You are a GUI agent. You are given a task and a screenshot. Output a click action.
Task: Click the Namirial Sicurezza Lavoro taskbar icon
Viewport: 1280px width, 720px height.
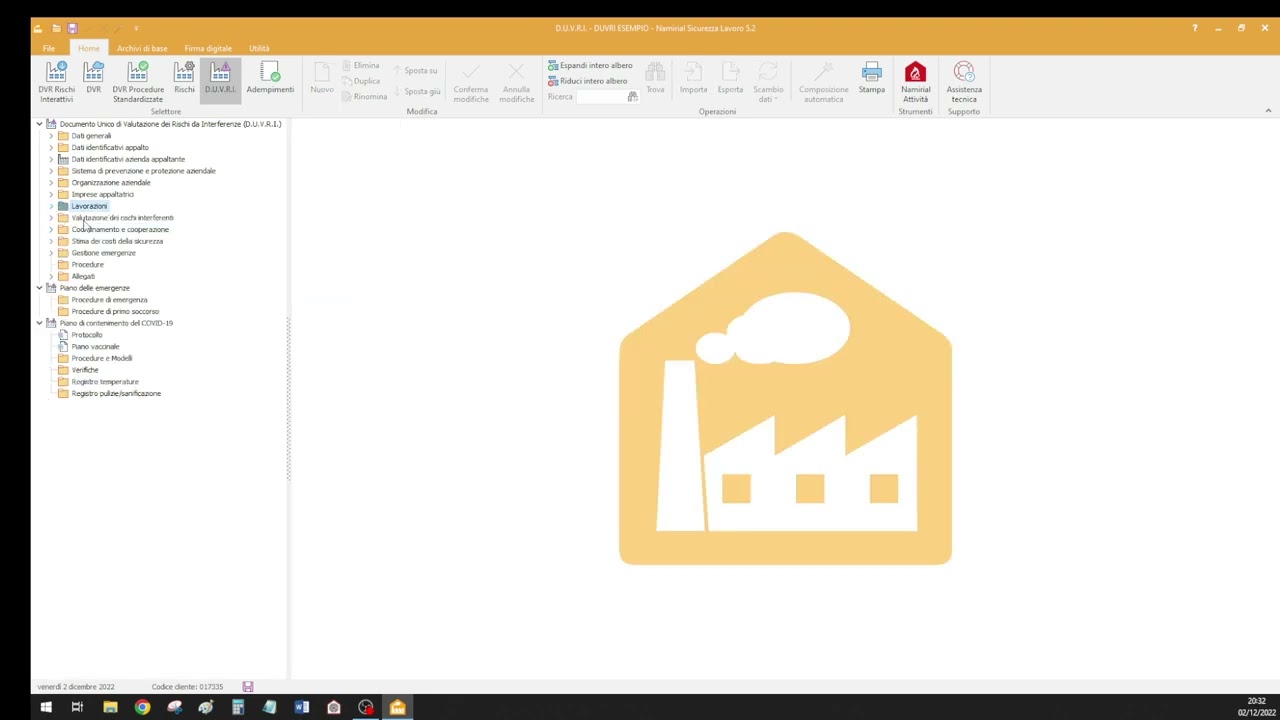(398, 707)
